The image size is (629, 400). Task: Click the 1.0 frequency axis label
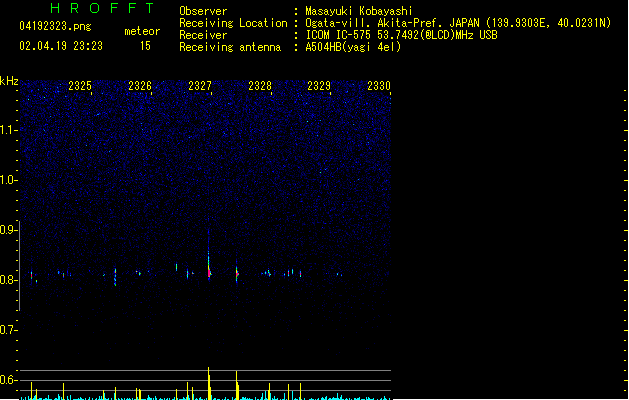pyautogui.click(x=7, y=180)
